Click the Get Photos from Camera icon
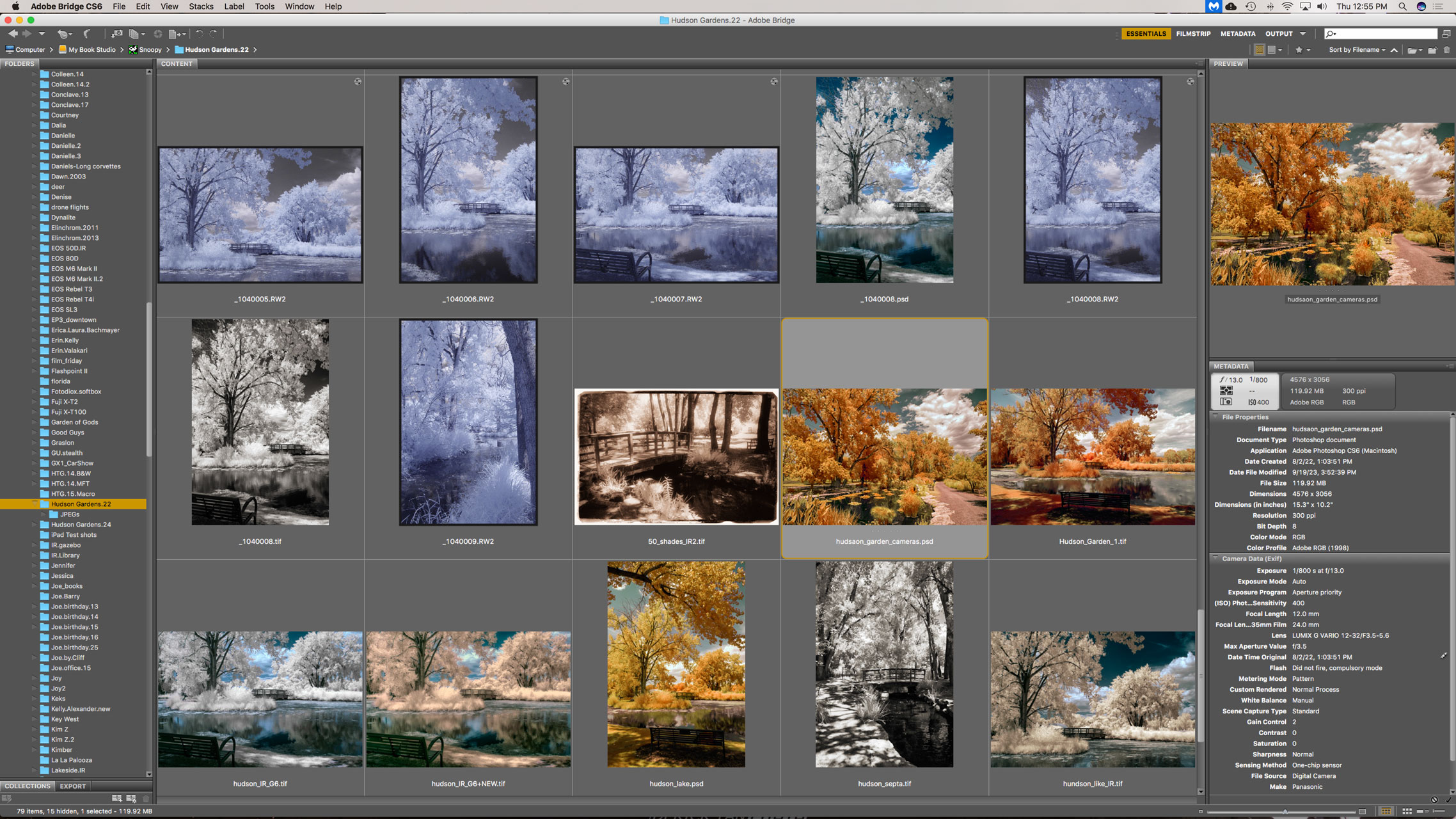Image resolution: width=1456 pixels, height=819 pixels. tap(117, 34)
